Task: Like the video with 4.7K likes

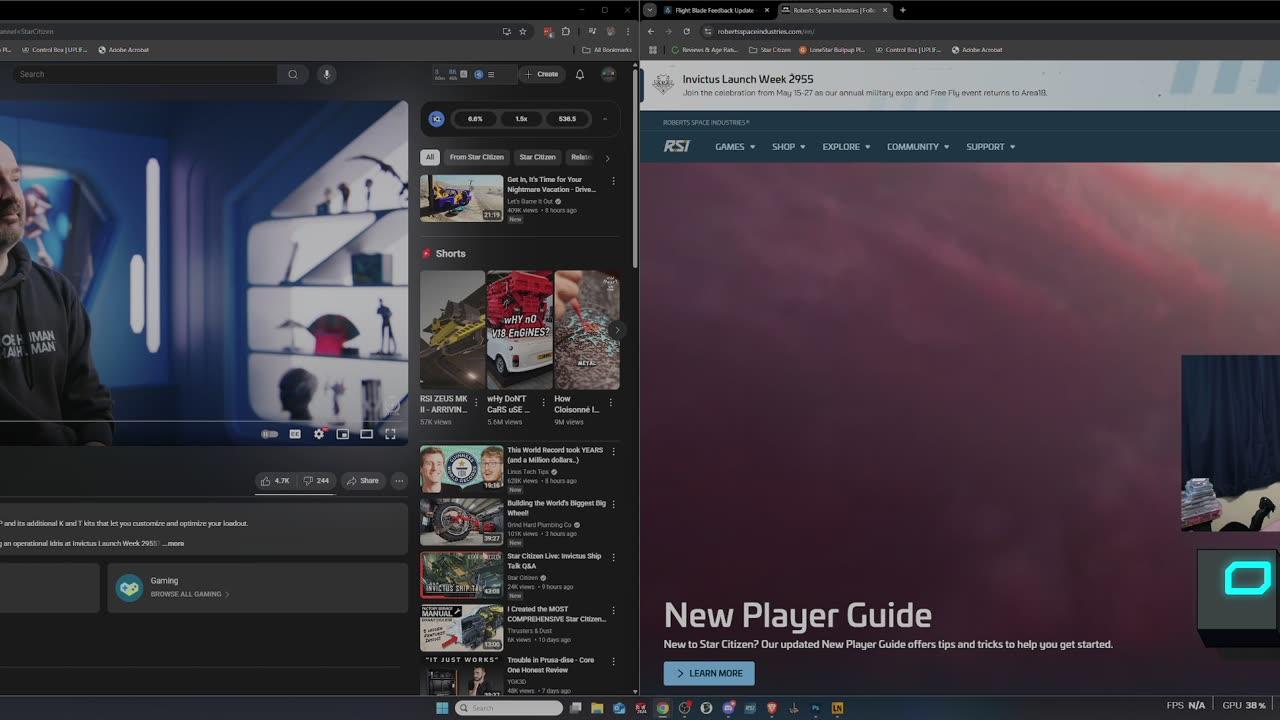Action: pyautogui.click(x=275, y=481)
